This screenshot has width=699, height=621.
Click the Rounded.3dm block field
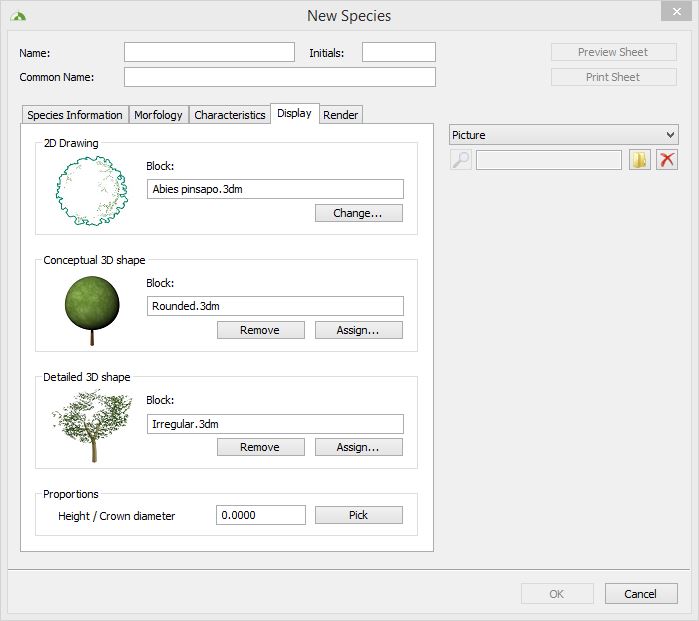(275, 306)
